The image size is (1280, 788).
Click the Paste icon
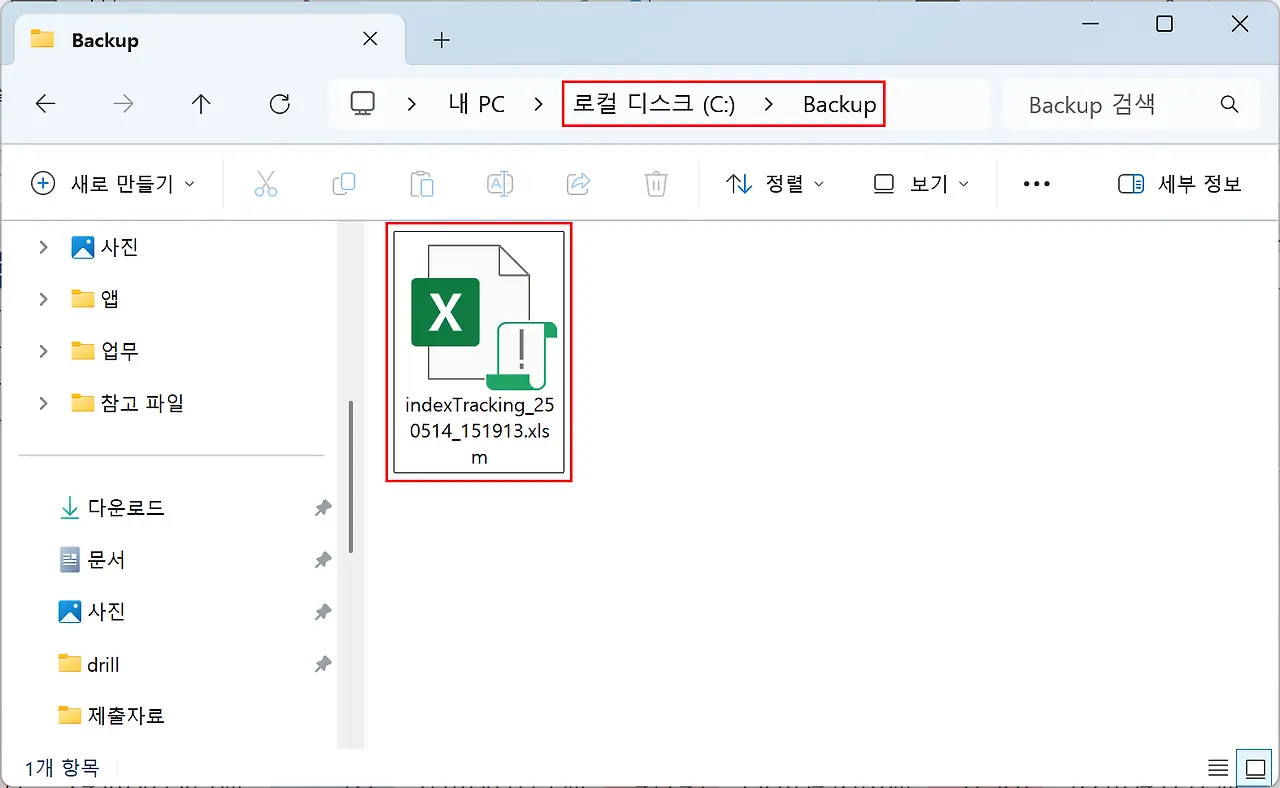(x=421, y=183)
